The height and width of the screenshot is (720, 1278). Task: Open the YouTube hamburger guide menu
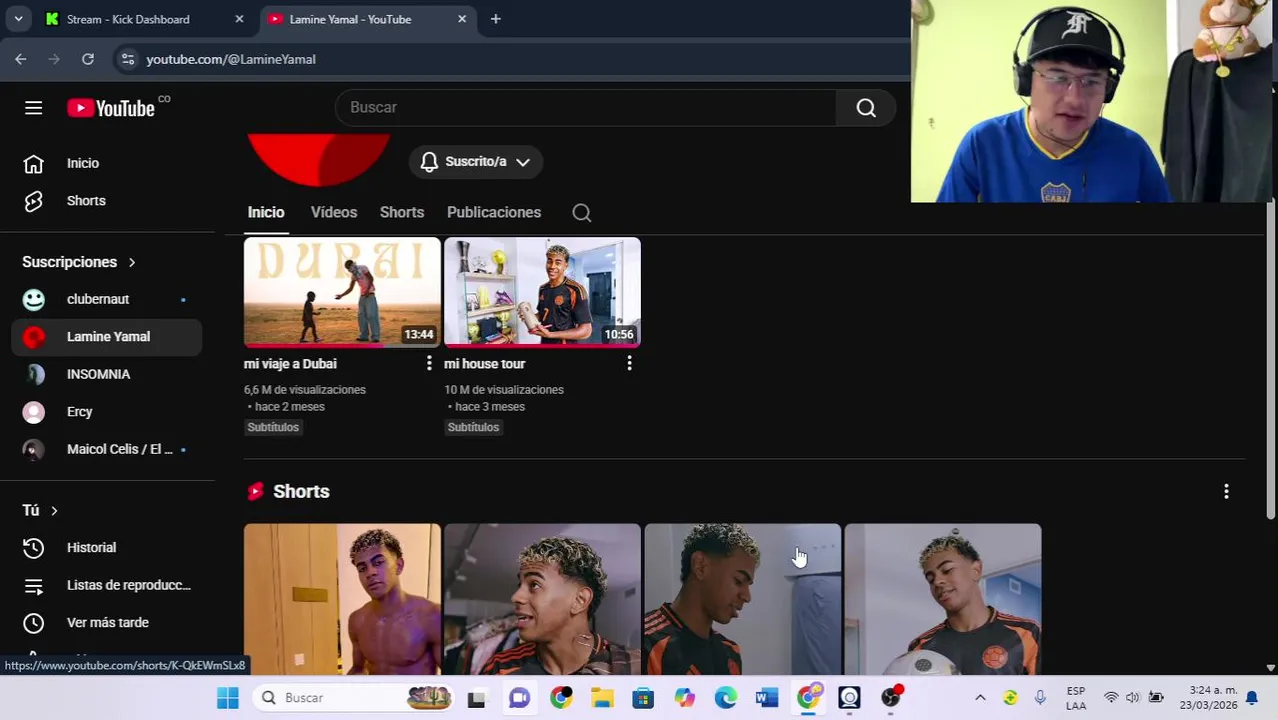coord(34,108)
